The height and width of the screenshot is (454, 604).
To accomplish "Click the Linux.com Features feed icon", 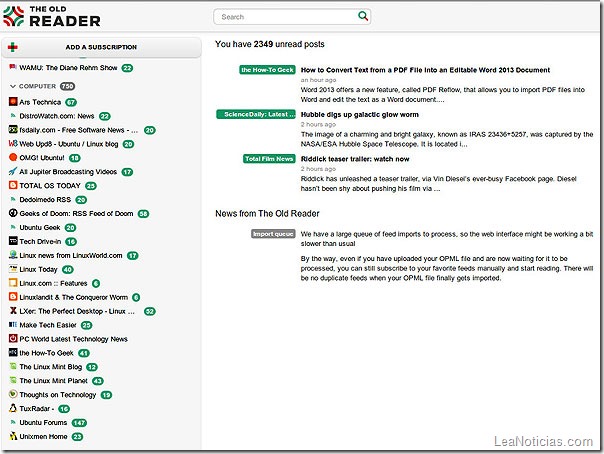I will 13,283.
